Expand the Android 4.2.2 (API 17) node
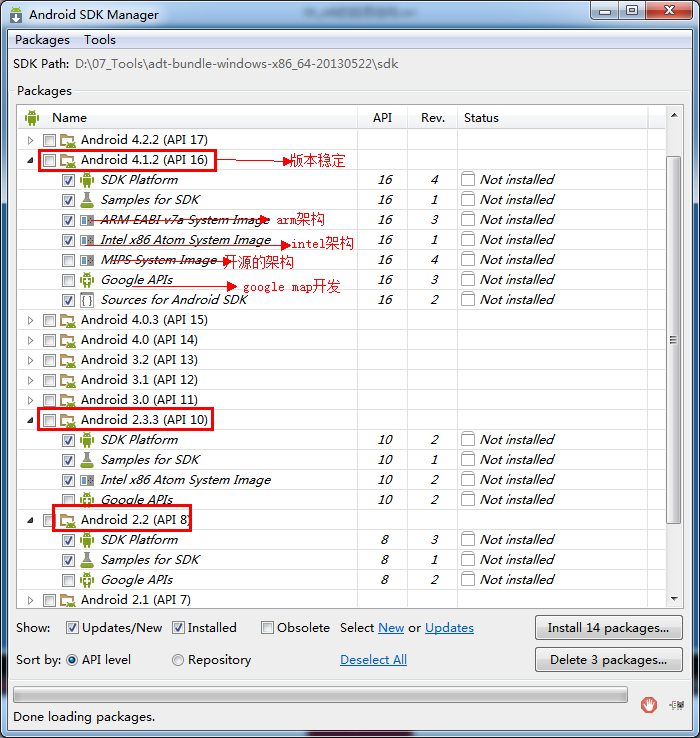This screenshot has width=700, height=738. coord(31,140)
